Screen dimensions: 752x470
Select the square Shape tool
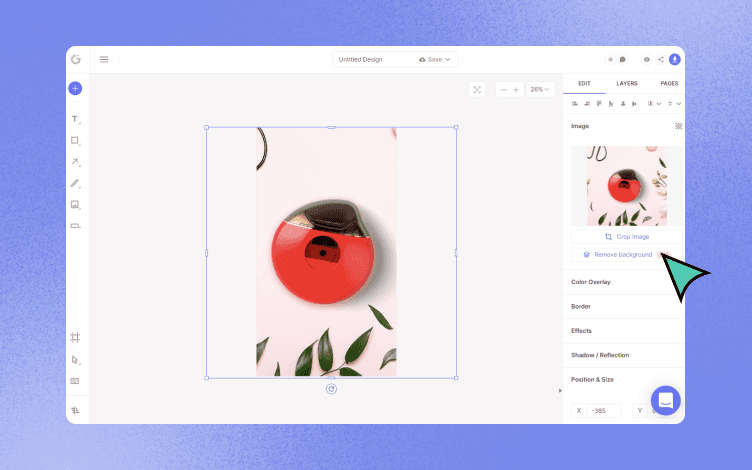[75, 141]
